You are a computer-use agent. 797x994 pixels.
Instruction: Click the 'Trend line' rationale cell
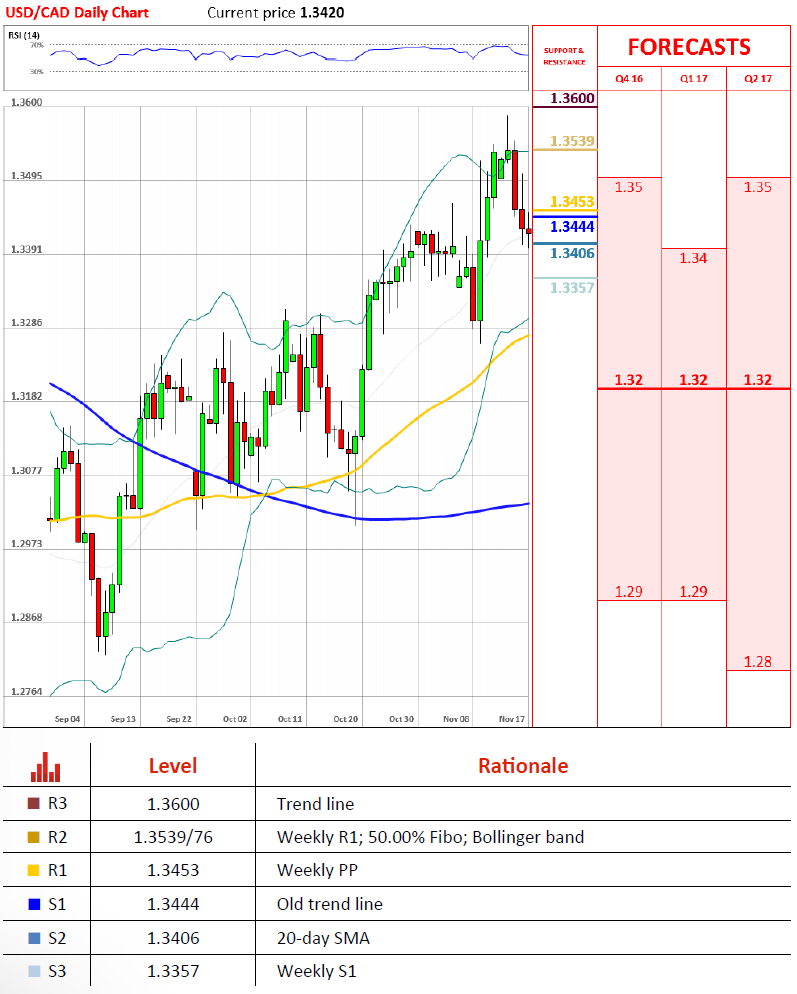(x=315, y=804)
